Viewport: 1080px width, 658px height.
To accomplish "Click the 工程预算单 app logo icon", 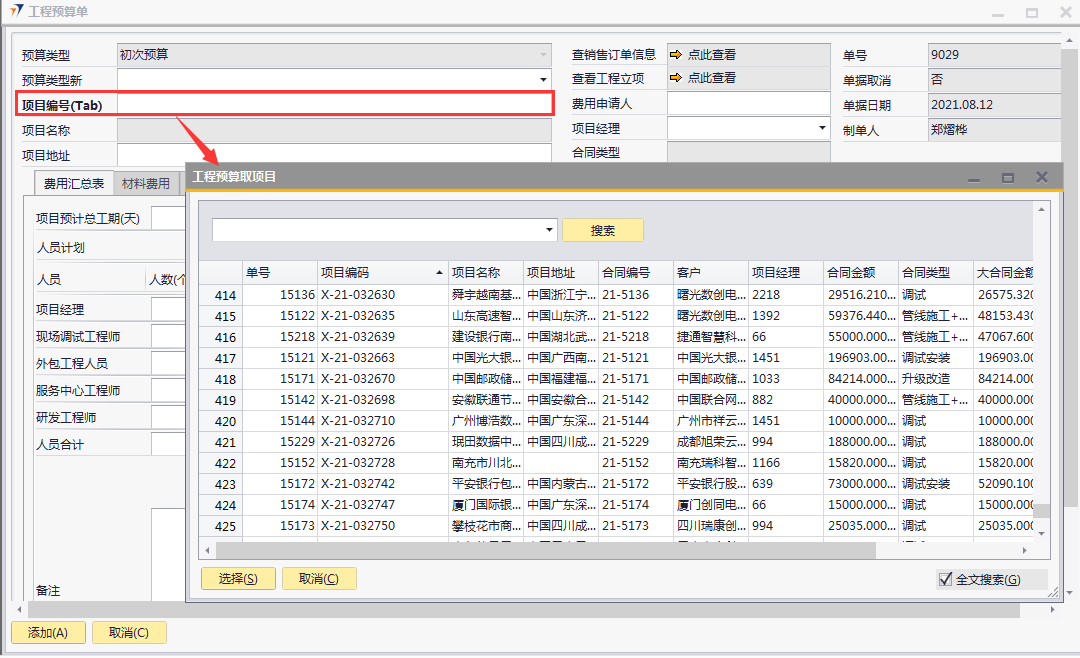I will point(15,12).
